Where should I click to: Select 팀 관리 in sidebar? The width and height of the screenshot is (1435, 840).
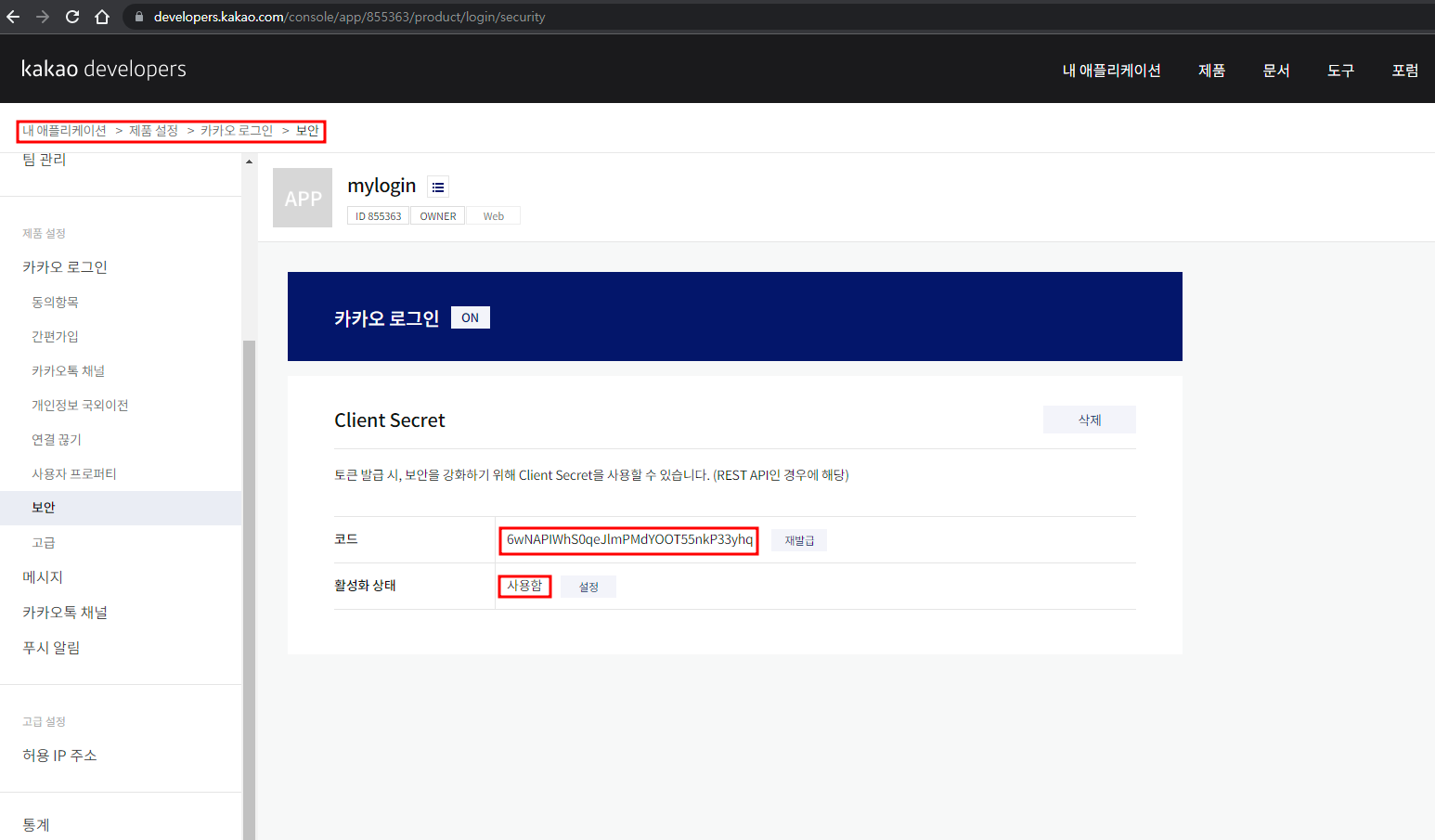pos(45,160)
